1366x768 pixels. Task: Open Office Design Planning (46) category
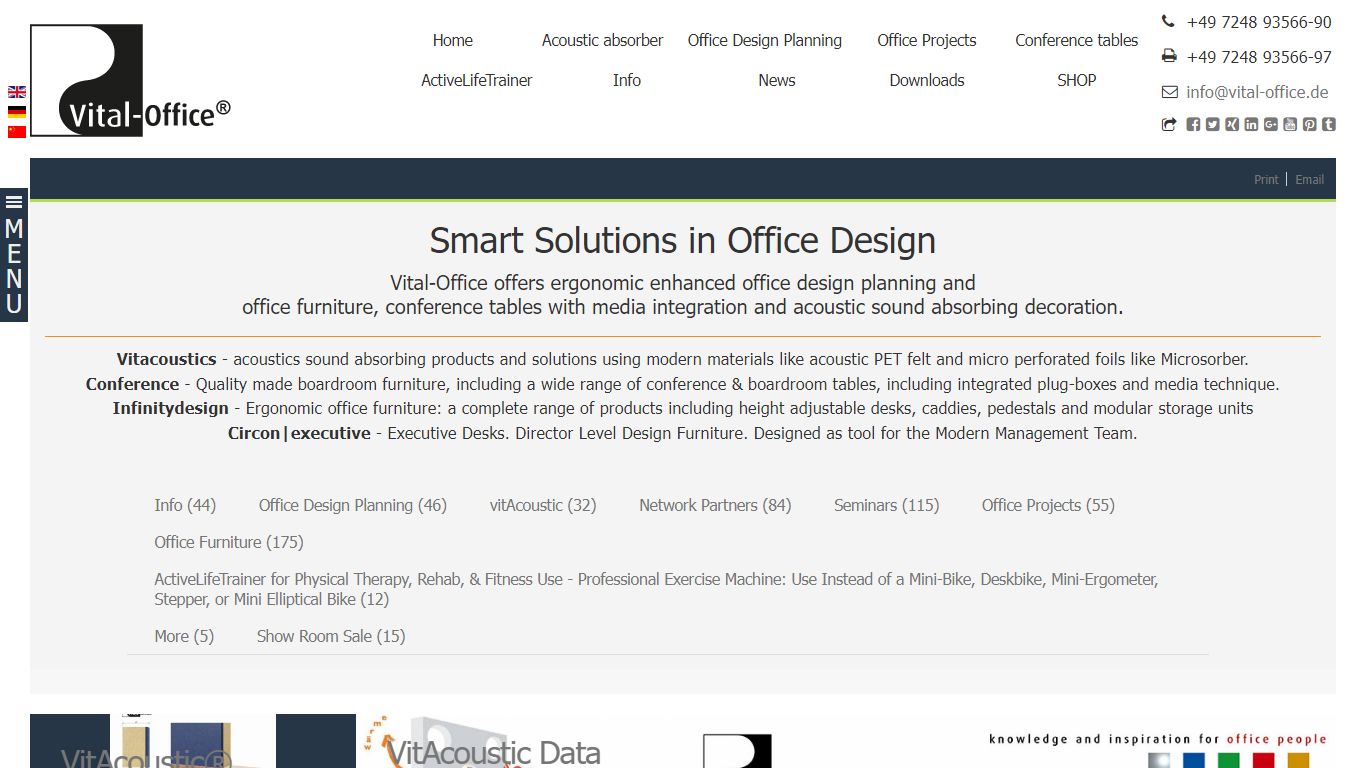click(353, 505)
